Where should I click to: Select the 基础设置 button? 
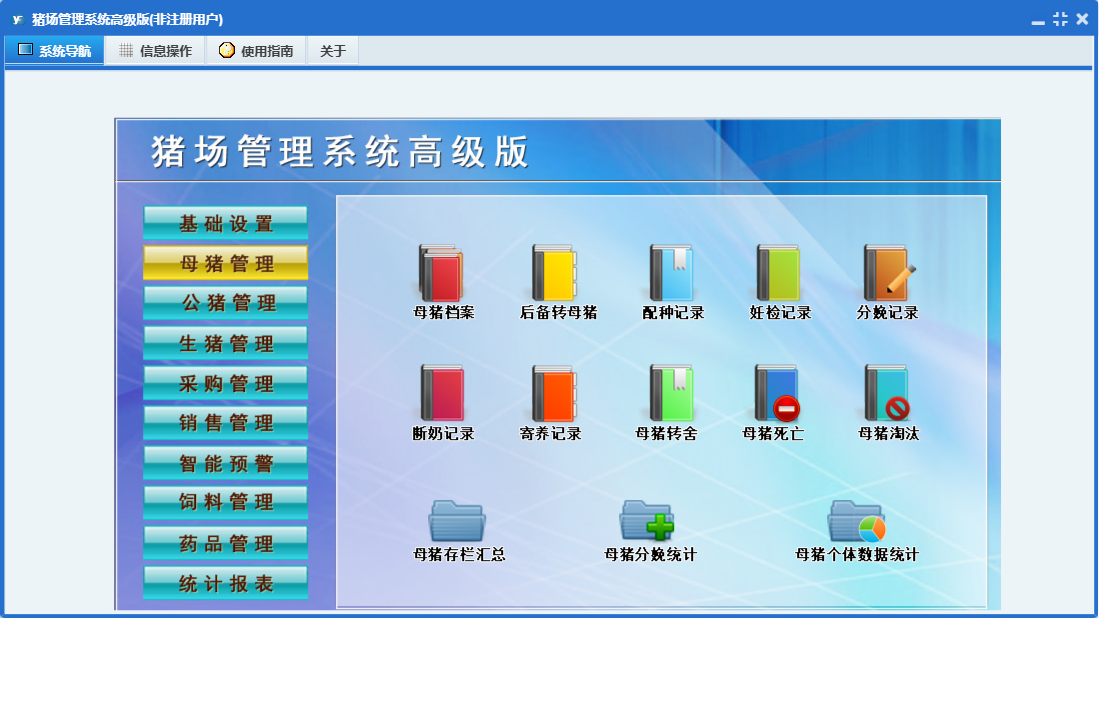coord(226,223)
